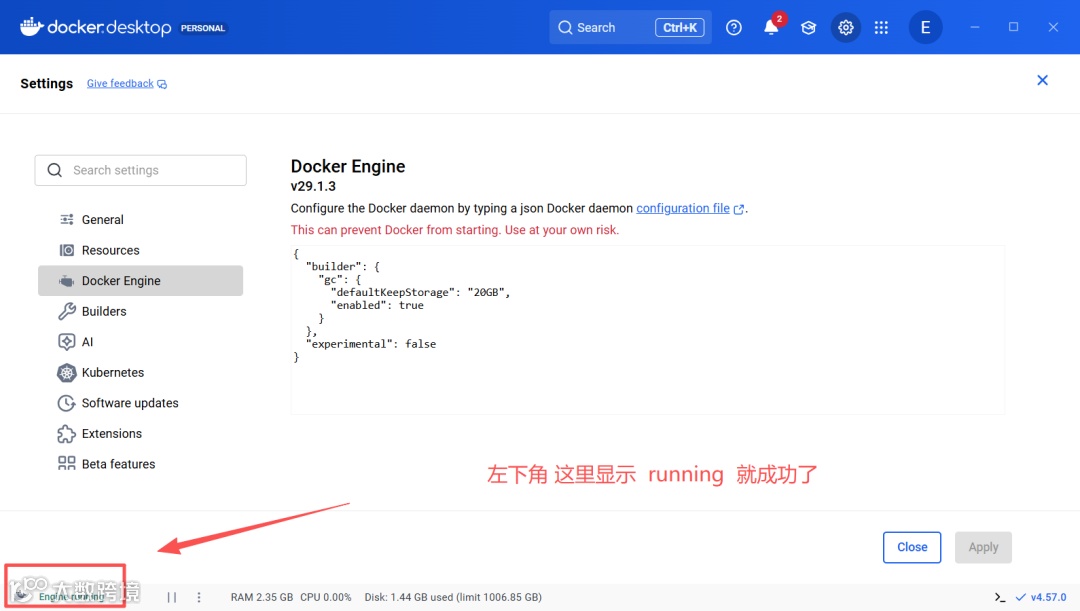Focus the Search settings field
Screen dimensions: 1080x611
coord(141,170)
